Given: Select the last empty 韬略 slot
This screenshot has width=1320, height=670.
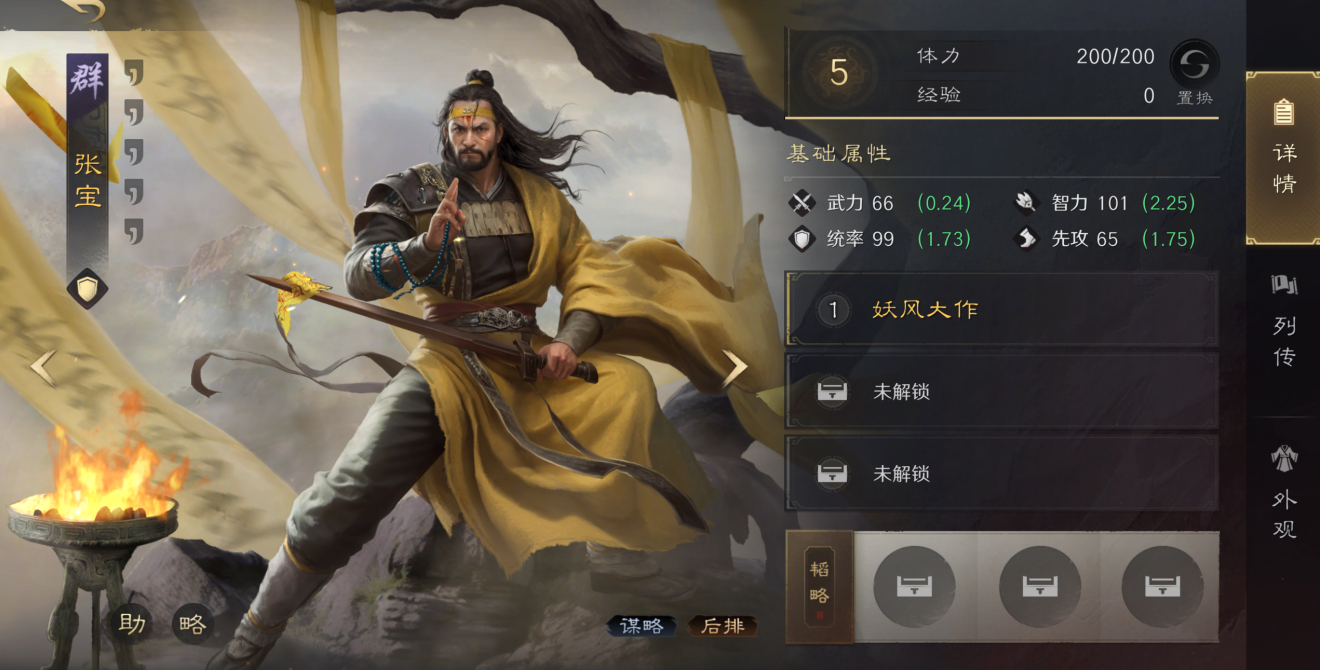Looking at the screenshot, I should pyautogui.click(x=1162, y=586).
